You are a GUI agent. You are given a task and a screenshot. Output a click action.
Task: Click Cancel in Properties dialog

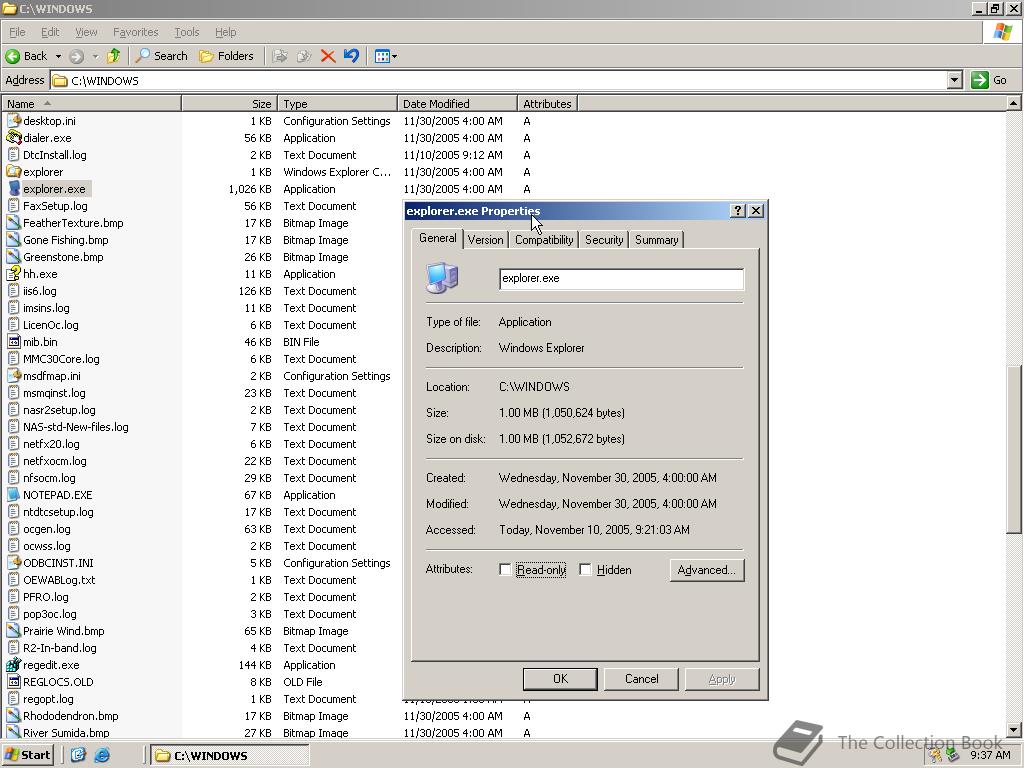coord(641,679)
